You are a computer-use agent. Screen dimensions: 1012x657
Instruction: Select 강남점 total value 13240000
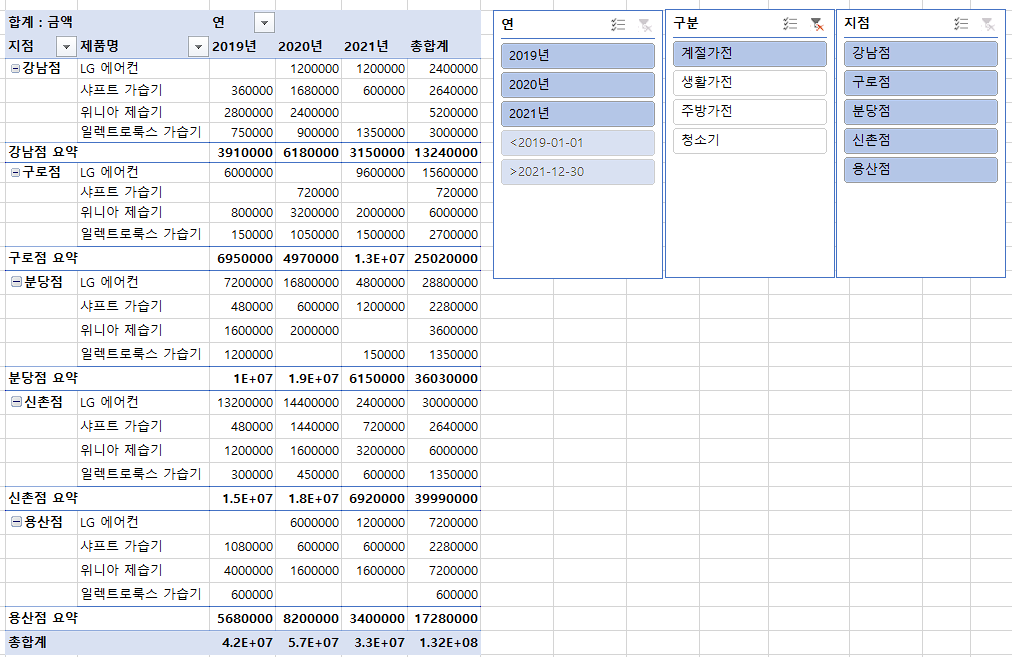tap(445, 153)
